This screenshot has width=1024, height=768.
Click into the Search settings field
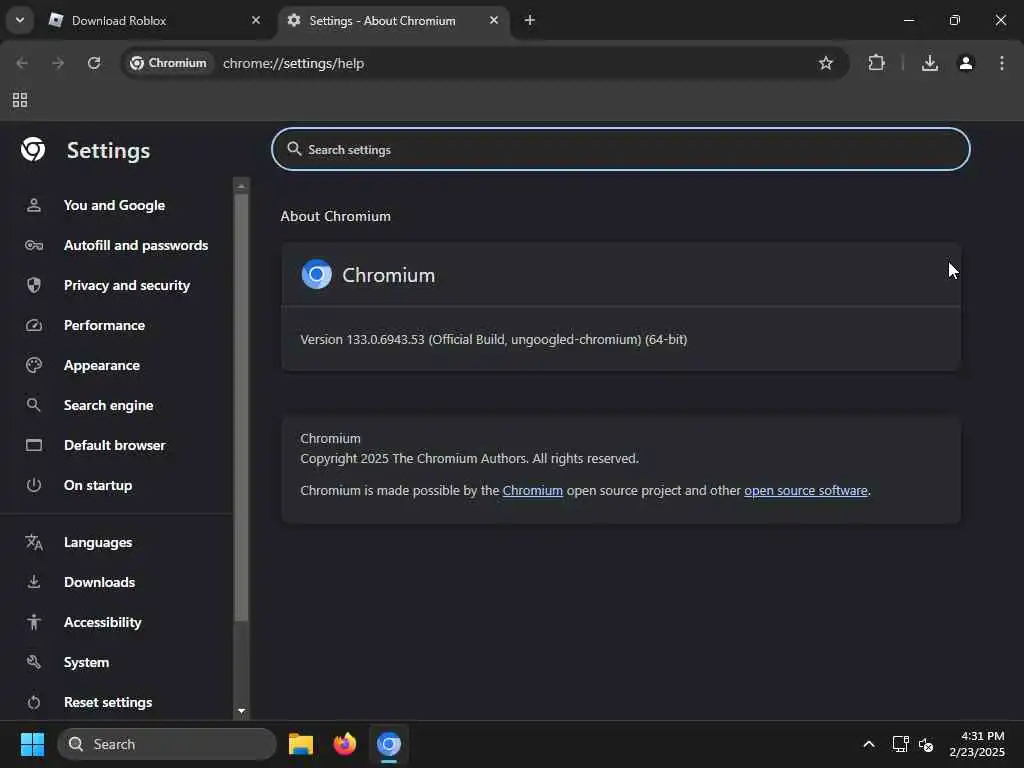[620, 150]
